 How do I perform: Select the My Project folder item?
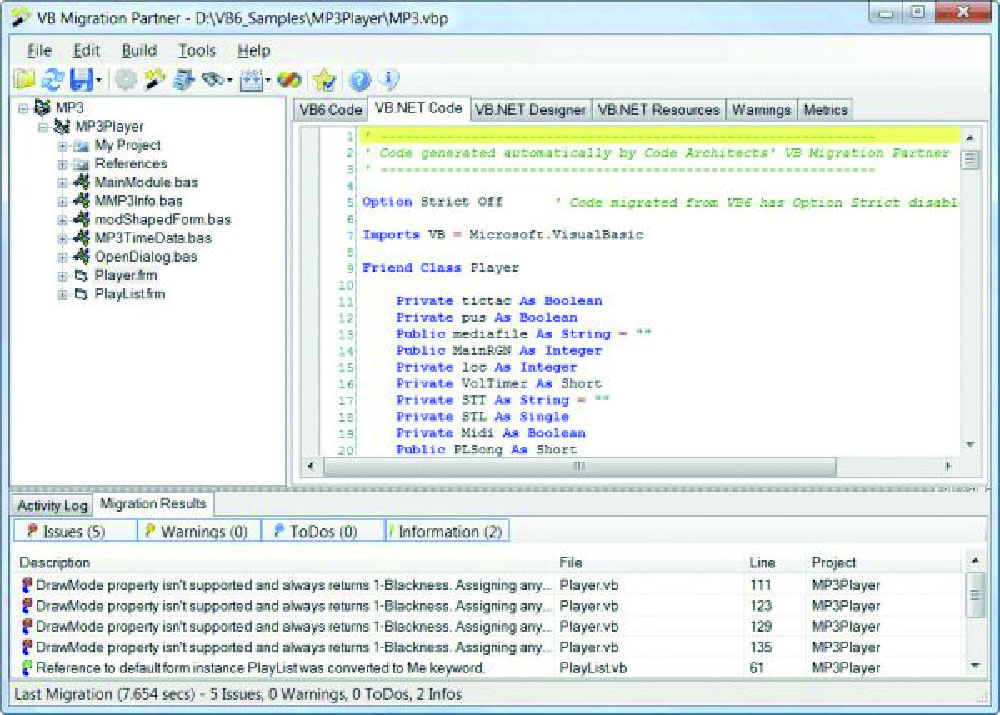click(128, 145)
